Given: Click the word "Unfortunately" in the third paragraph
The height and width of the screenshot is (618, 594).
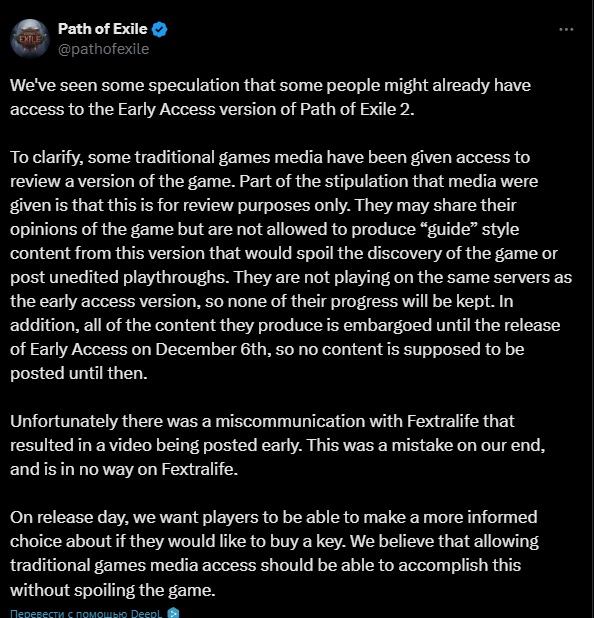Looking at the screenshot, I should (64, 421).
